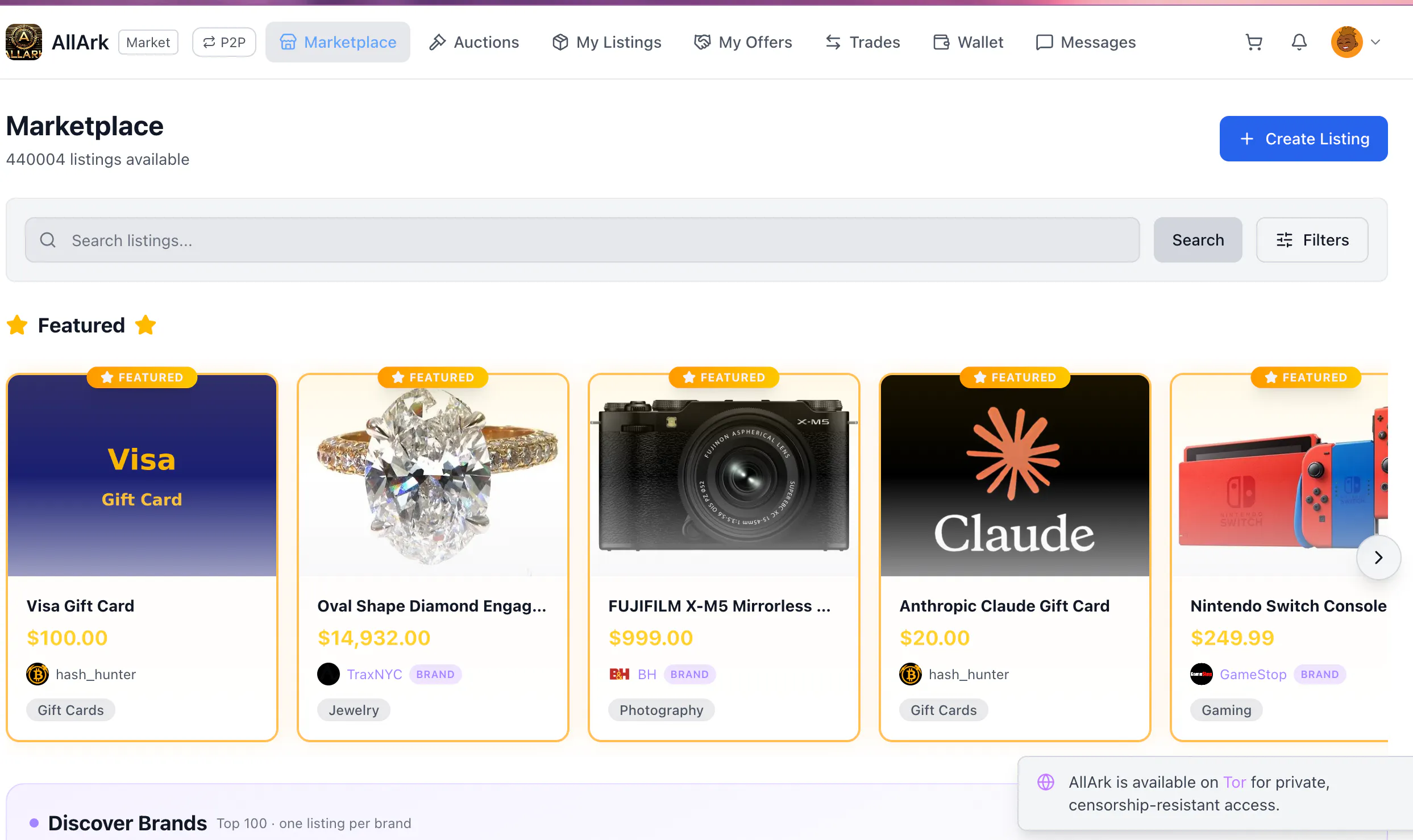This screenshot has height=840, width=1413.
Task: Open the TraxNYC seller link
Action: pyautogui.click(x=374, y=674)
